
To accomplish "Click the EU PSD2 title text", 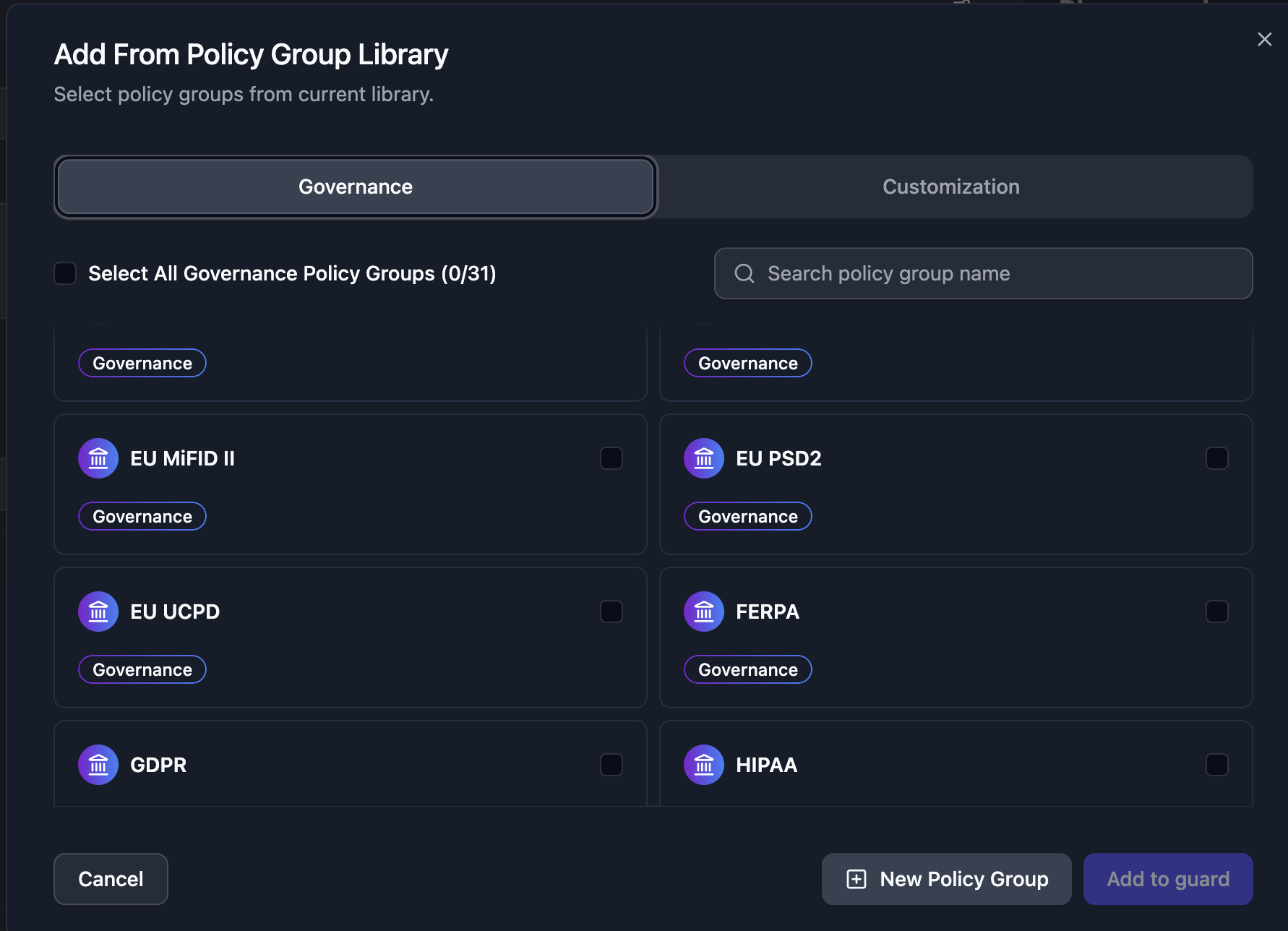I will tap(778, 458).
